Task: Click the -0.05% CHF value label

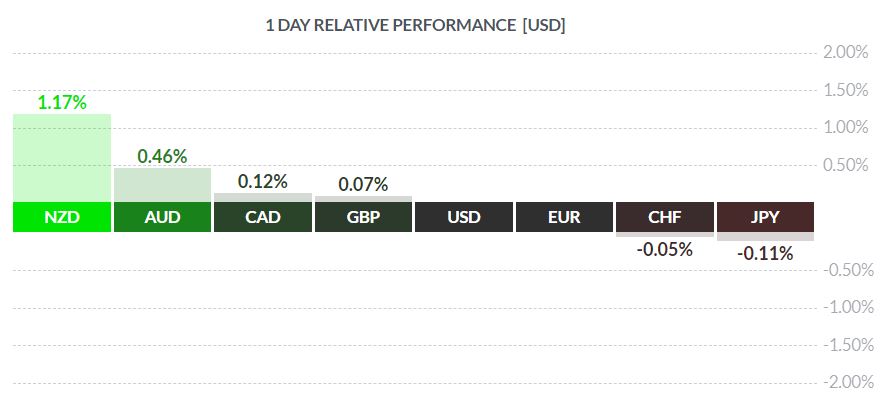Action: click(665, 249)
